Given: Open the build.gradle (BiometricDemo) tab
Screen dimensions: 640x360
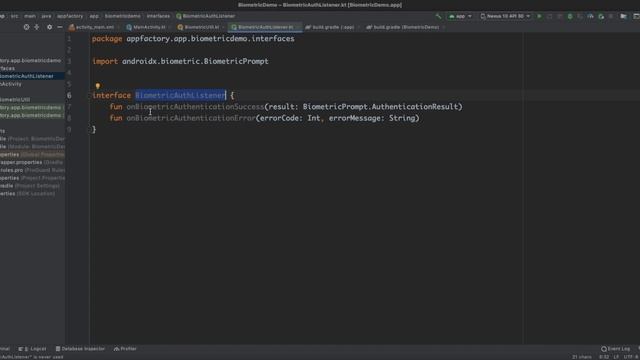Looking at the screenshot, I should click(404, 27).
